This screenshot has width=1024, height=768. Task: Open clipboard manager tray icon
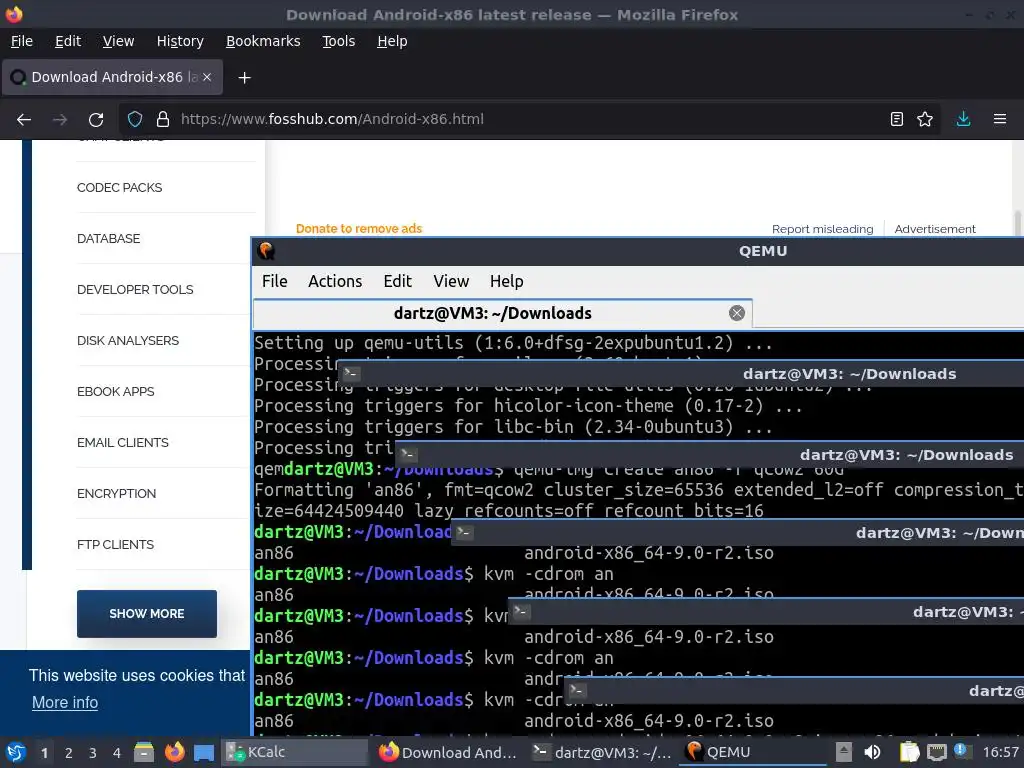pyautogui.click(x=909, y=752)
